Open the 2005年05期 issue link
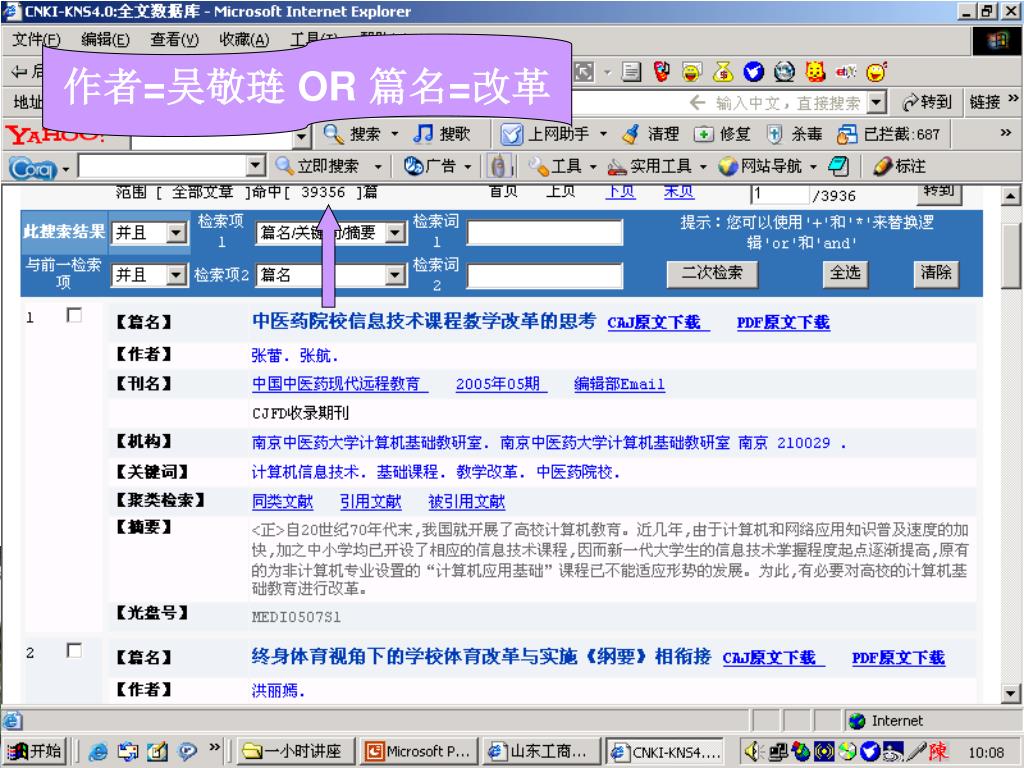 [x=501, y=384]
